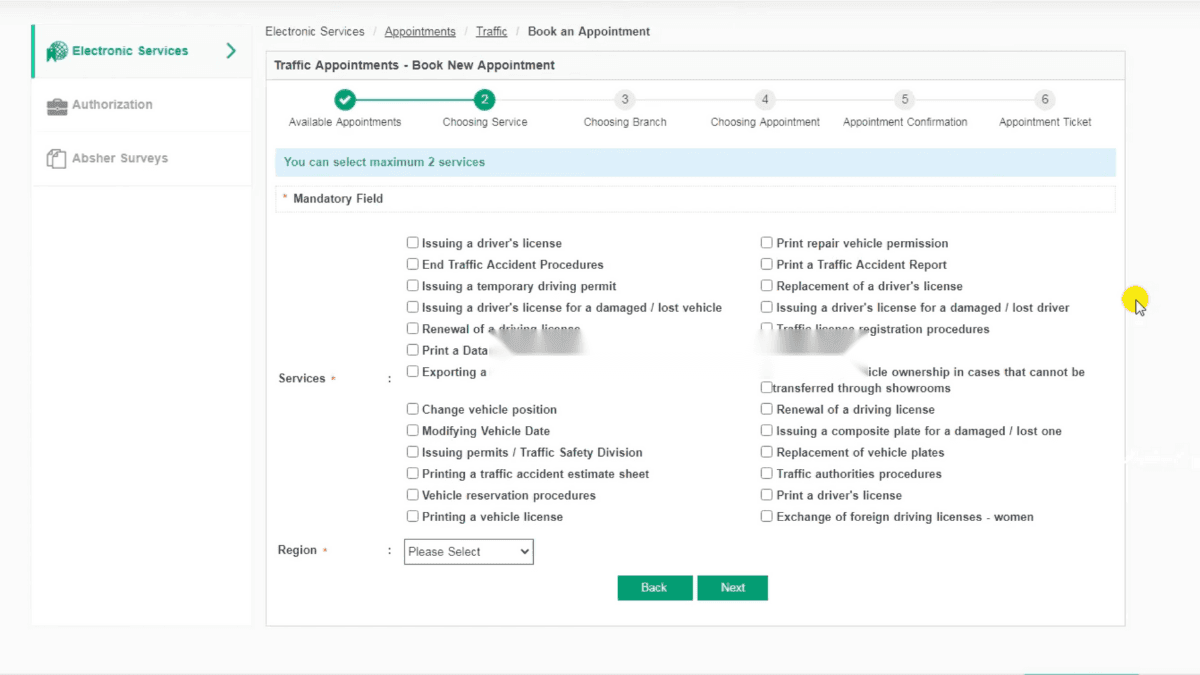Go to the Appointment Ticket step
Image resolution: width=1200 pixels, height=675 pixels.
point(1045,100)
